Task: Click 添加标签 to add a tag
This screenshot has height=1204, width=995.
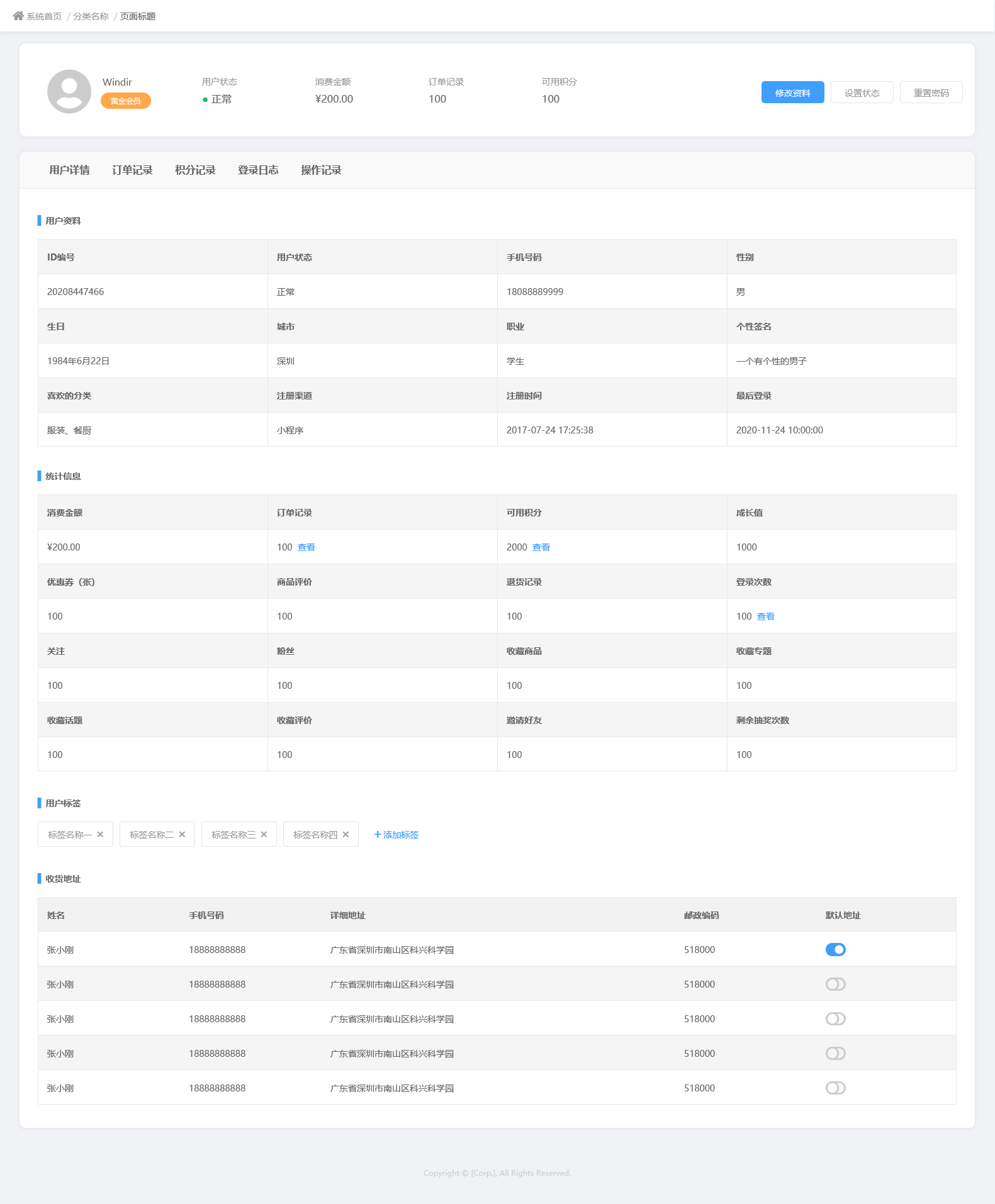Action: tap(396, 834)
